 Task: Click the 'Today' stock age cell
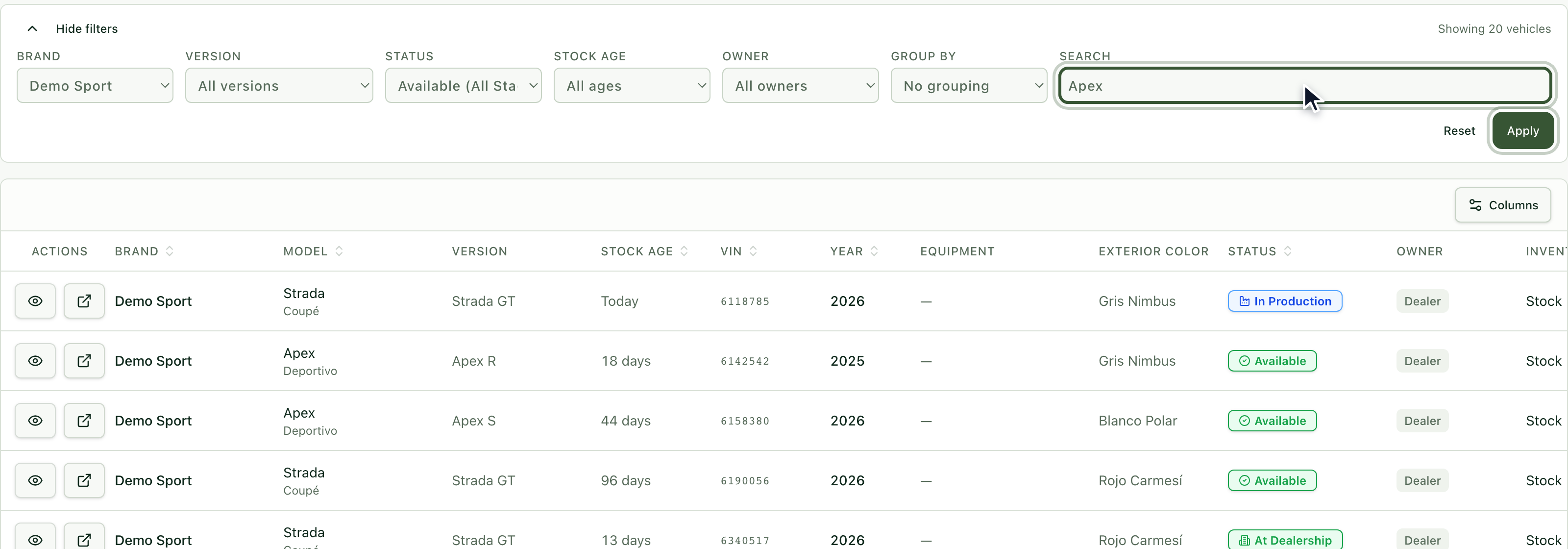620,300
